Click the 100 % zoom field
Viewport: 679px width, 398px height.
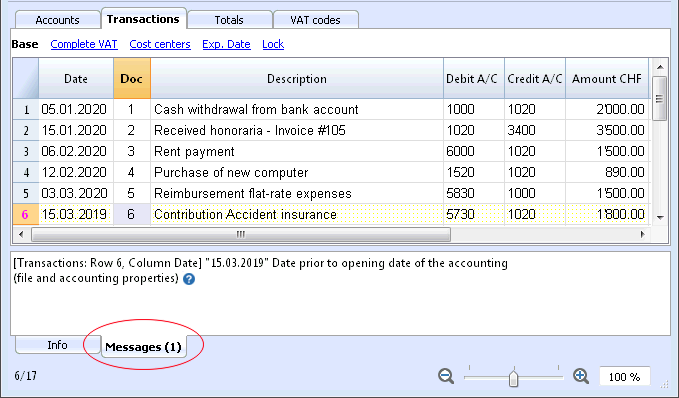(x=624, y=377)
